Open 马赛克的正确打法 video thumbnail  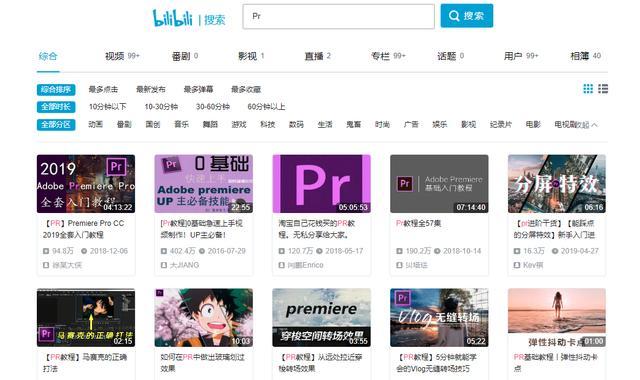click(86, 318)
